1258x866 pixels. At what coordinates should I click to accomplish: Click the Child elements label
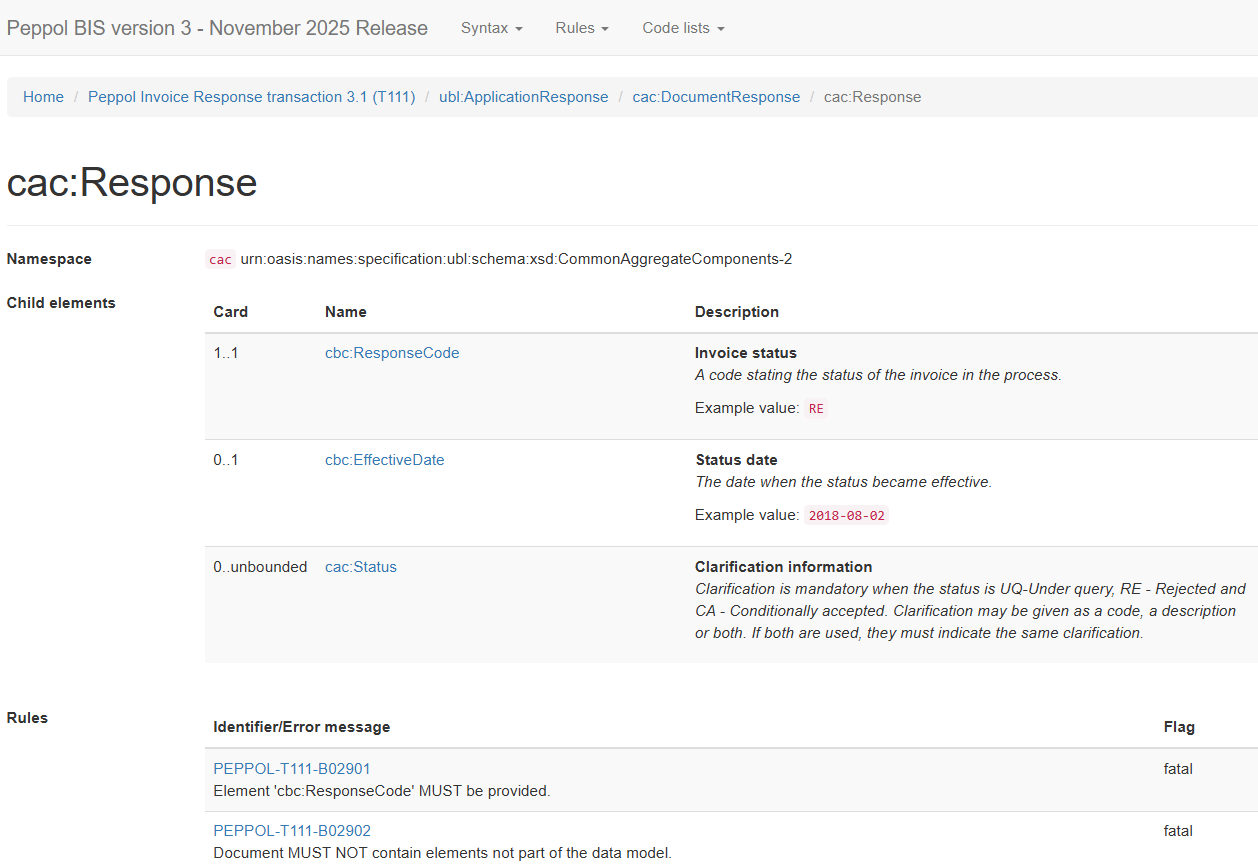tap(61, 303)
